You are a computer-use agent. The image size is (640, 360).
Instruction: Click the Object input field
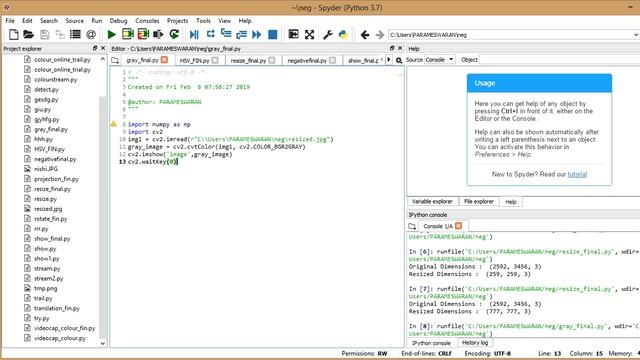(x=559, y=60)
